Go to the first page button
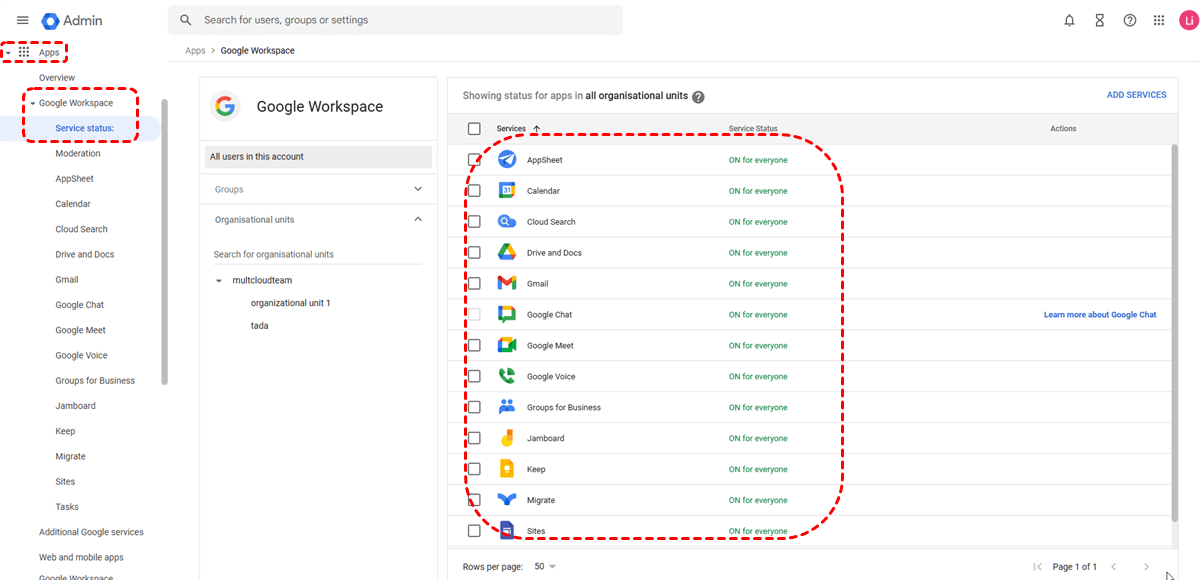This screenshot has width=1200, height=580. coord(1037,567)
